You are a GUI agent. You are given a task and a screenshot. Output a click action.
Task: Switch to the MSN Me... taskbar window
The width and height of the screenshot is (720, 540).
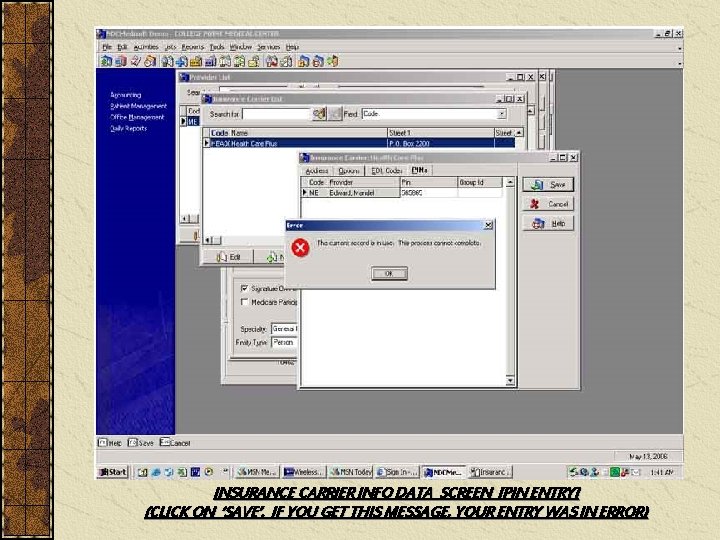coord(257,472)
